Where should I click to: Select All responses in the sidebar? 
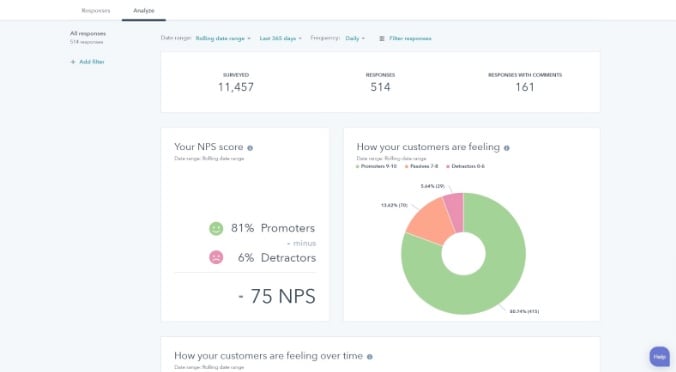pos(88,34)
